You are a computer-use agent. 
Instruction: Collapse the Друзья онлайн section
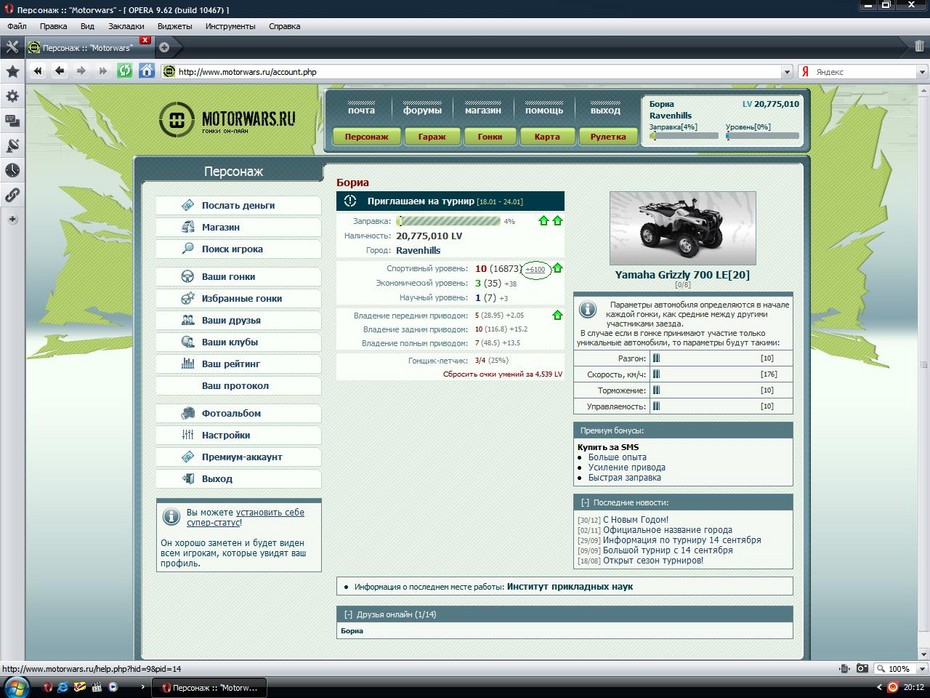pyautogui.click(x=348, y=614)
